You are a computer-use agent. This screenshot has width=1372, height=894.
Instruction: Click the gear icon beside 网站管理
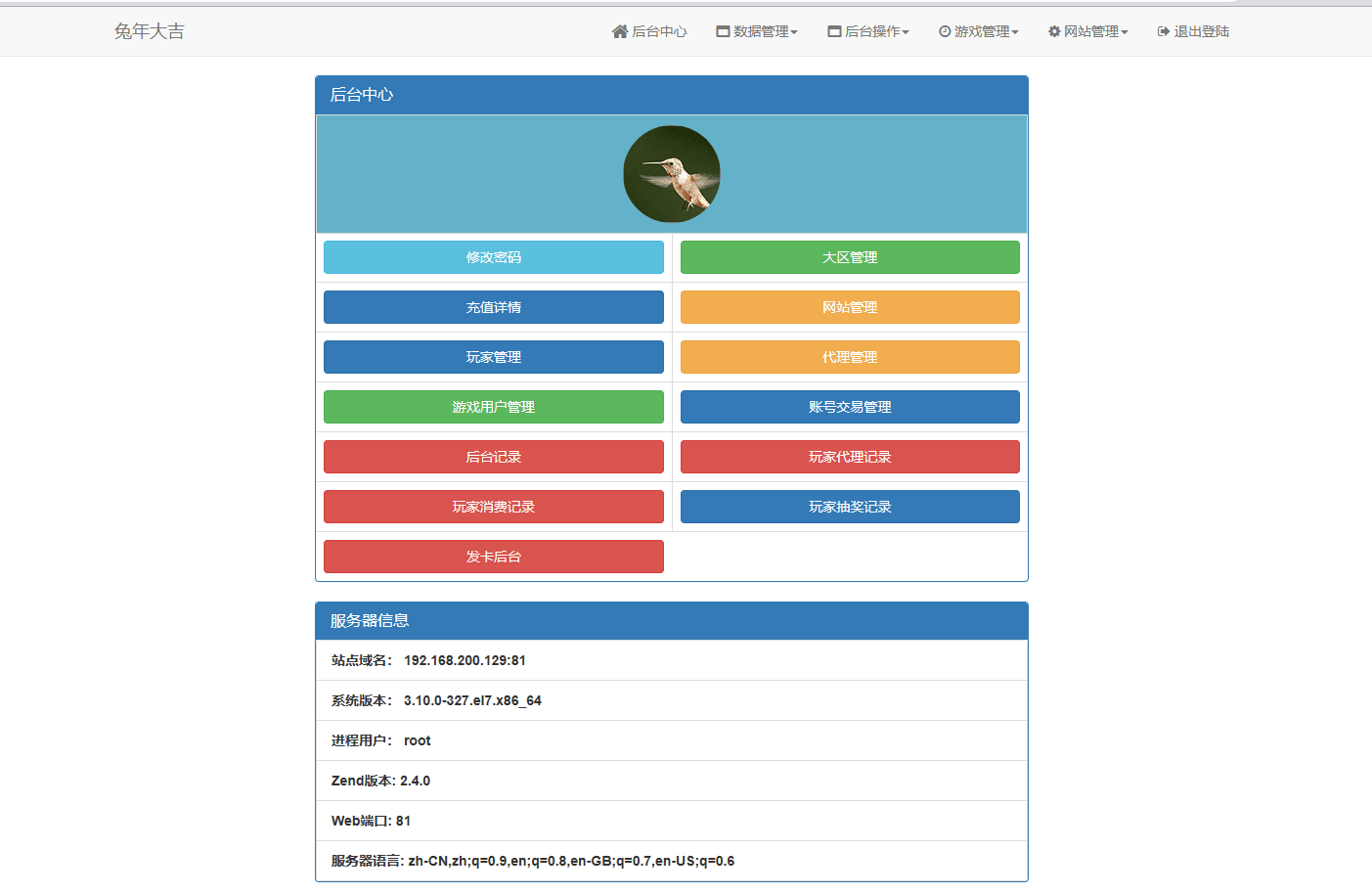pos(1054,31)
